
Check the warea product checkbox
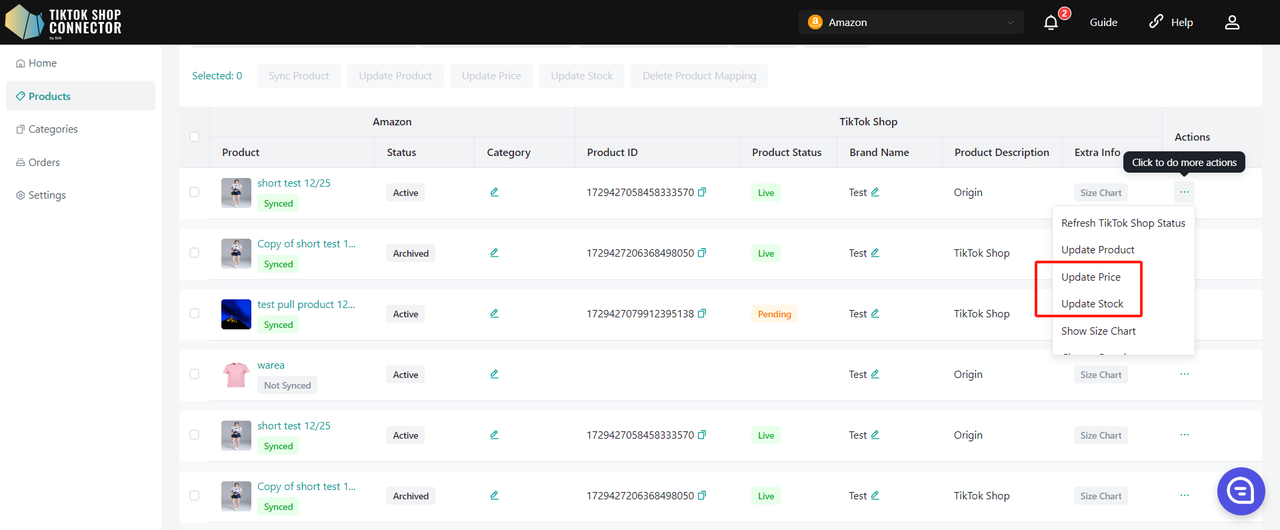(x=194, y=374)
